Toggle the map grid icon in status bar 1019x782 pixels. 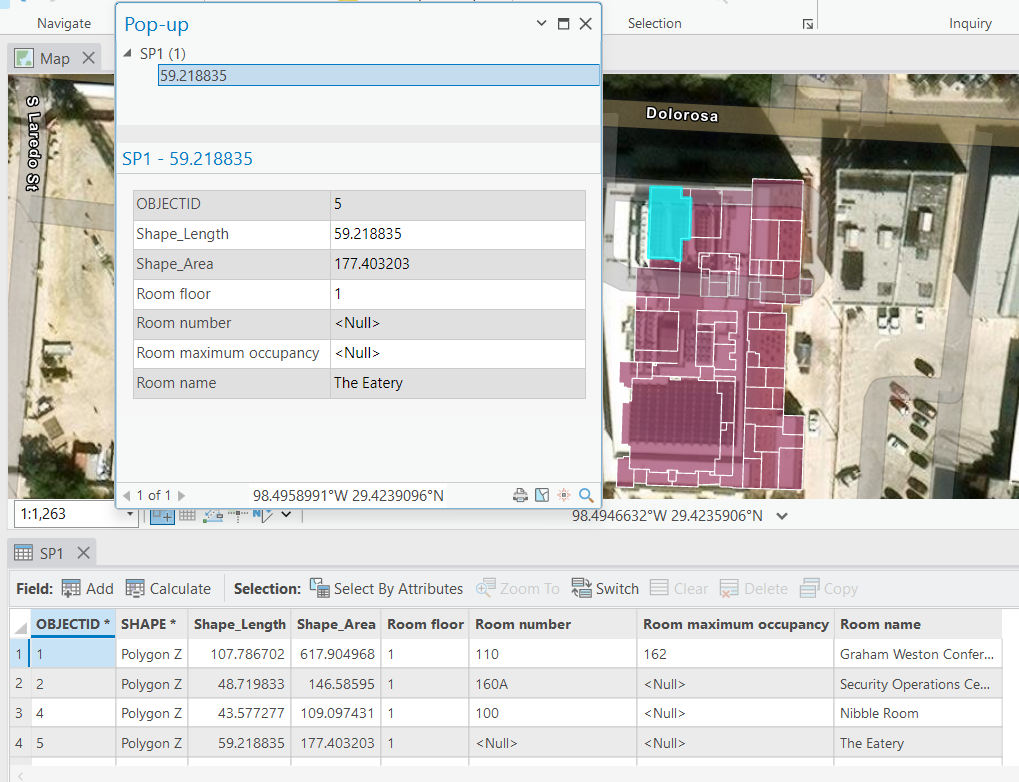pyautogui.click(x=187, y=515)
